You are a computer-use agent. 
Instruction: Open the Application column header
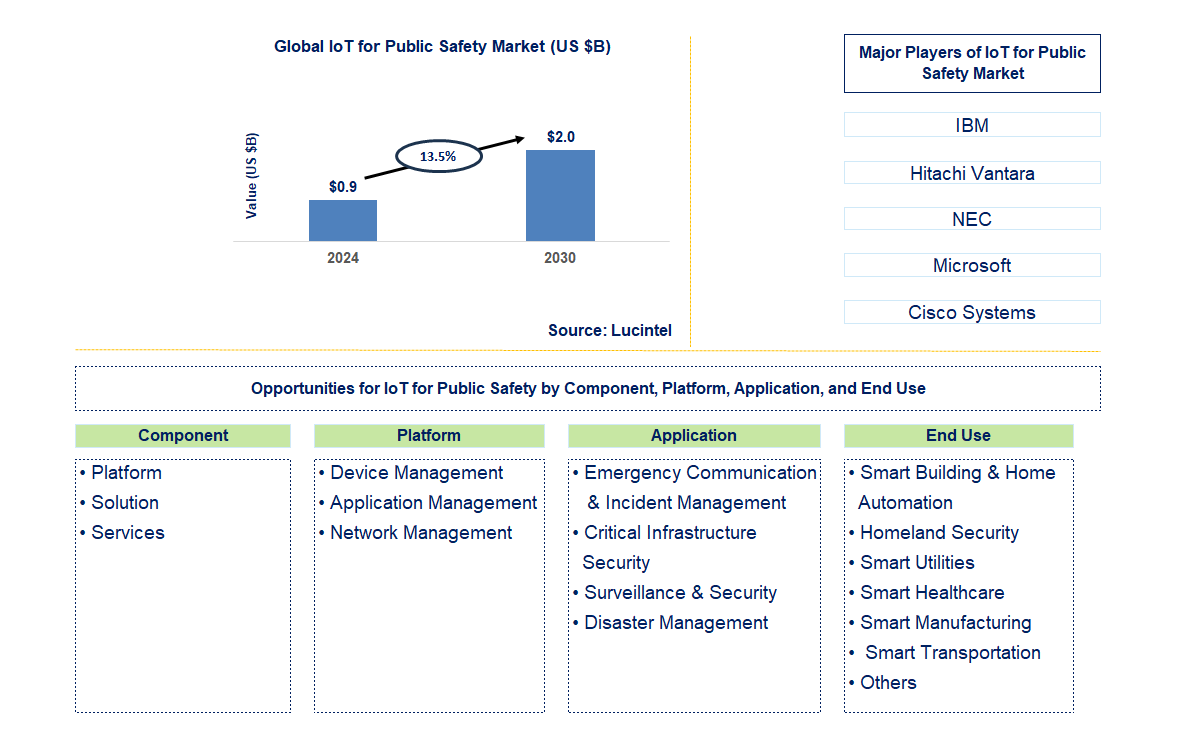[694, 436]
